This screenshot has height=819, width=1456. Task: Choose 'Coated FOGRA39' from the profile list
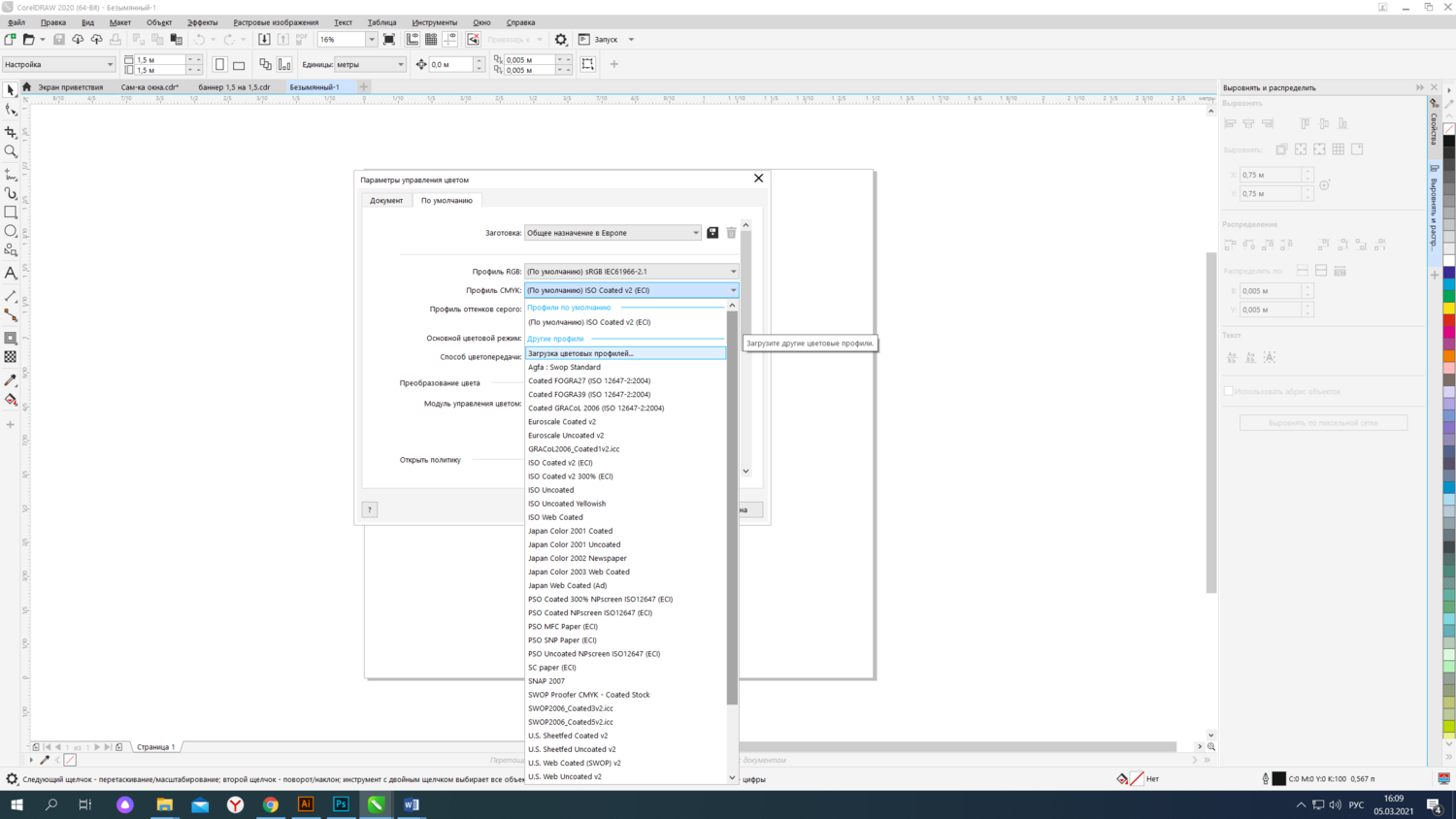(589, 395)
